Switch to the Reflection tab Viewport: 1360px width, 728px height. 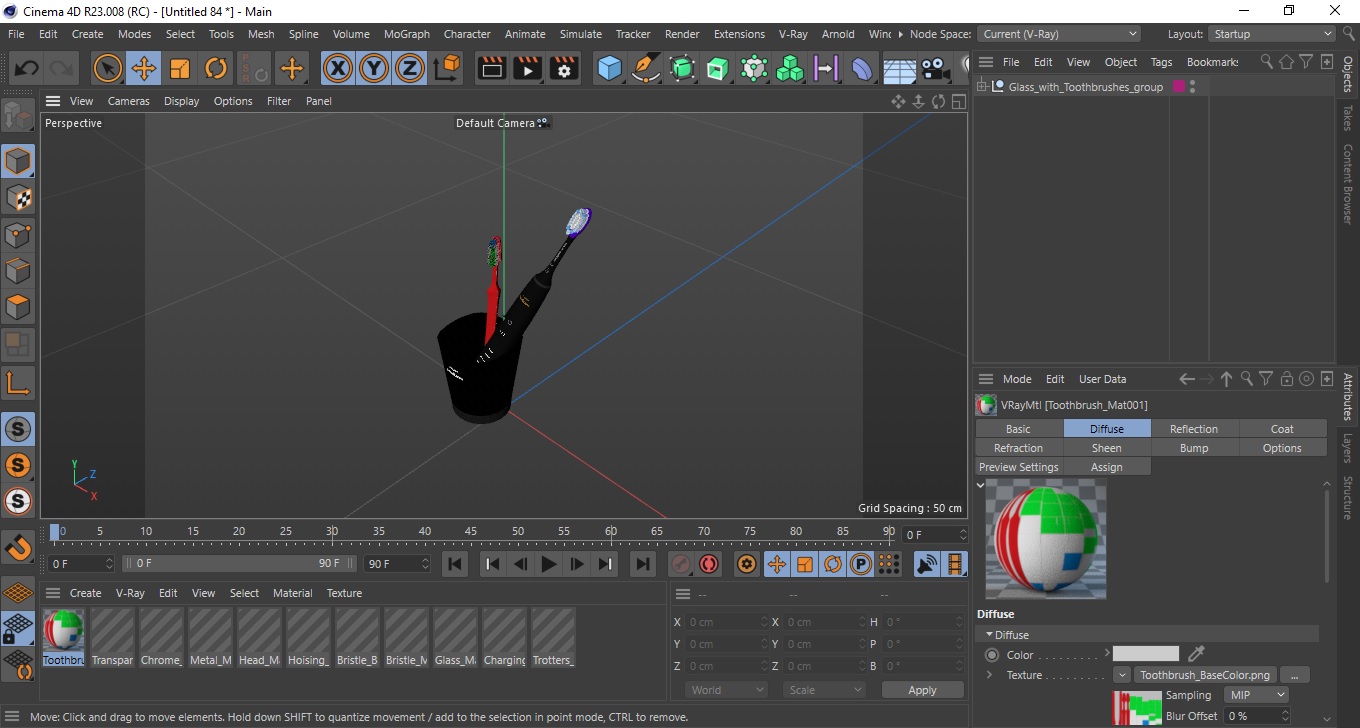pos(1194,429)
